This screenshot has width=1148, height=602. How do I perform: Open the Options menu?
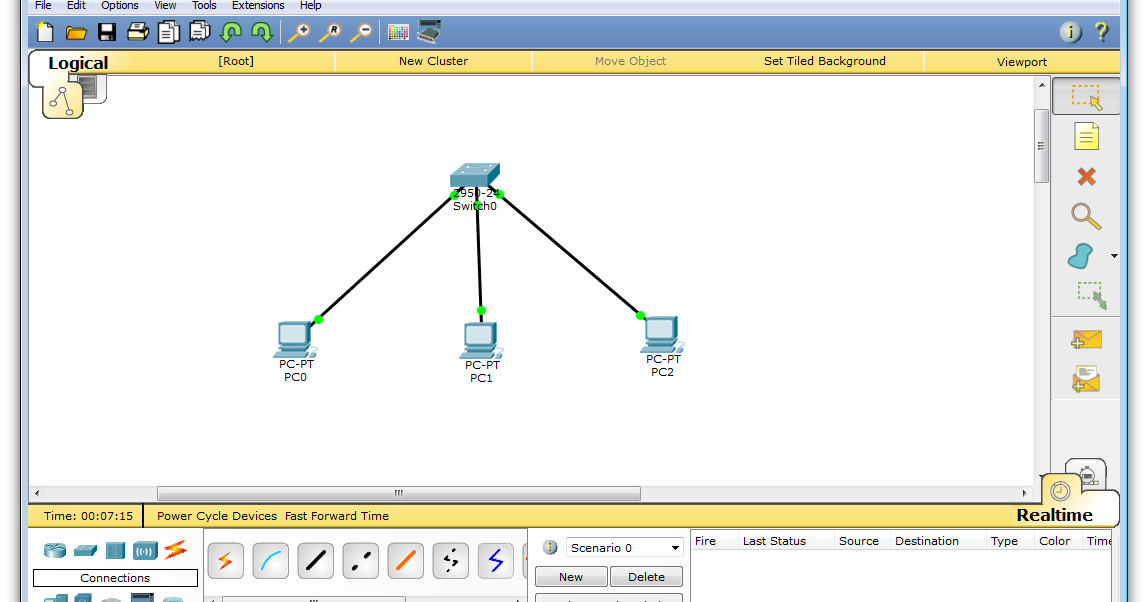[x=119, y=5]
